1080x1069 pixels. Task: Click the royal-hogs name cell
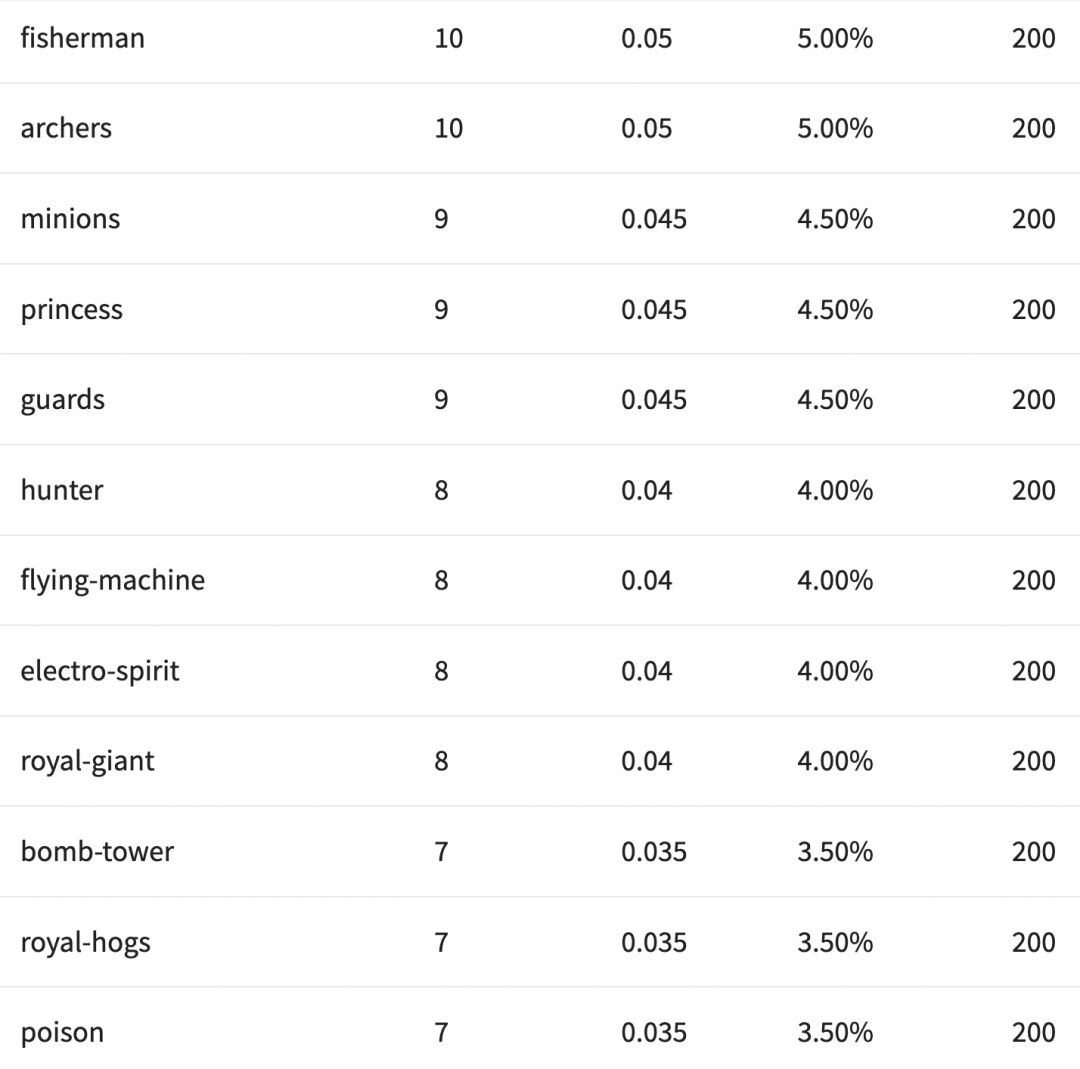(x=85, y=942)
